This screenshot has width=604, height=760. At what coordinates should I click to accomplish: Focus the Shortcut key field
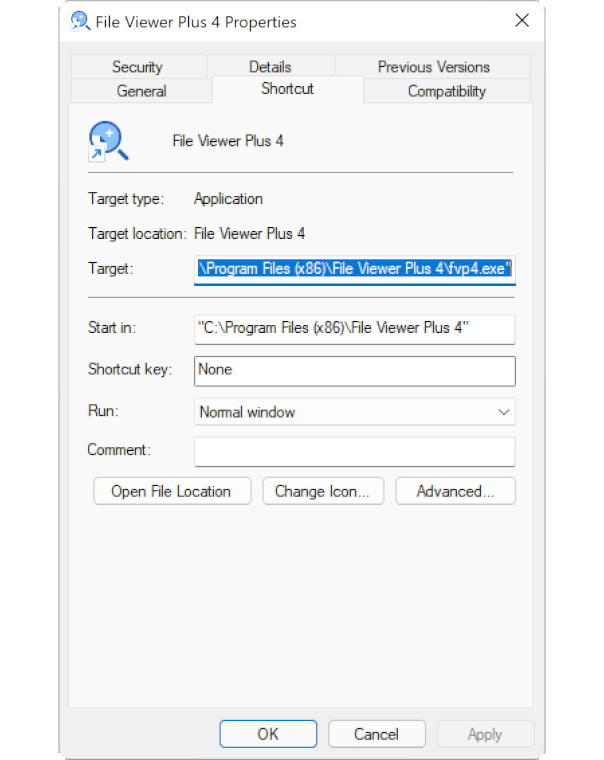coord(354,371)
